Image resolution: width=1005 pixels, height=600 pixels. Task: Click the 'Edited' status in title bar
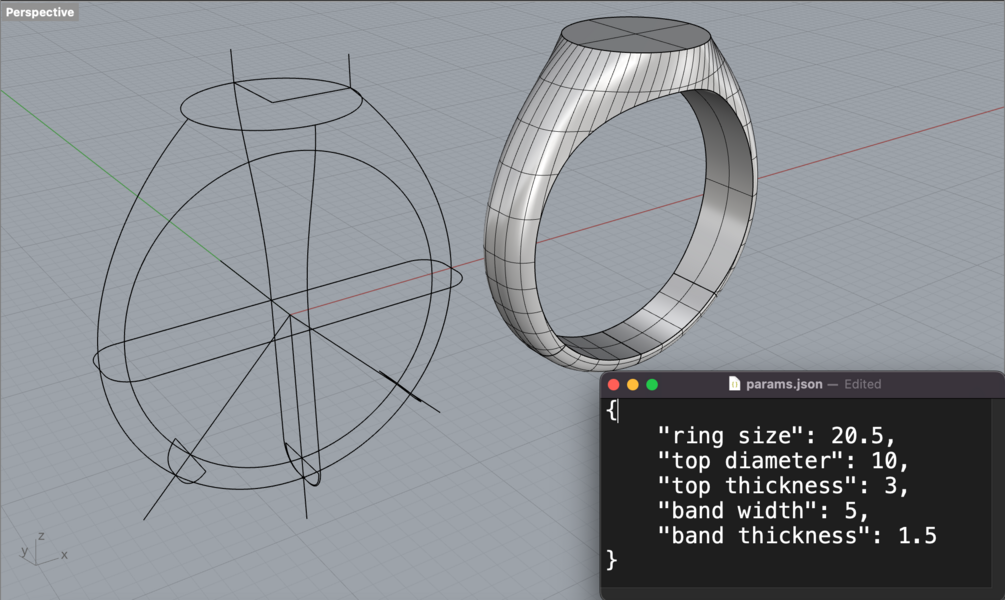click(862, 384)
